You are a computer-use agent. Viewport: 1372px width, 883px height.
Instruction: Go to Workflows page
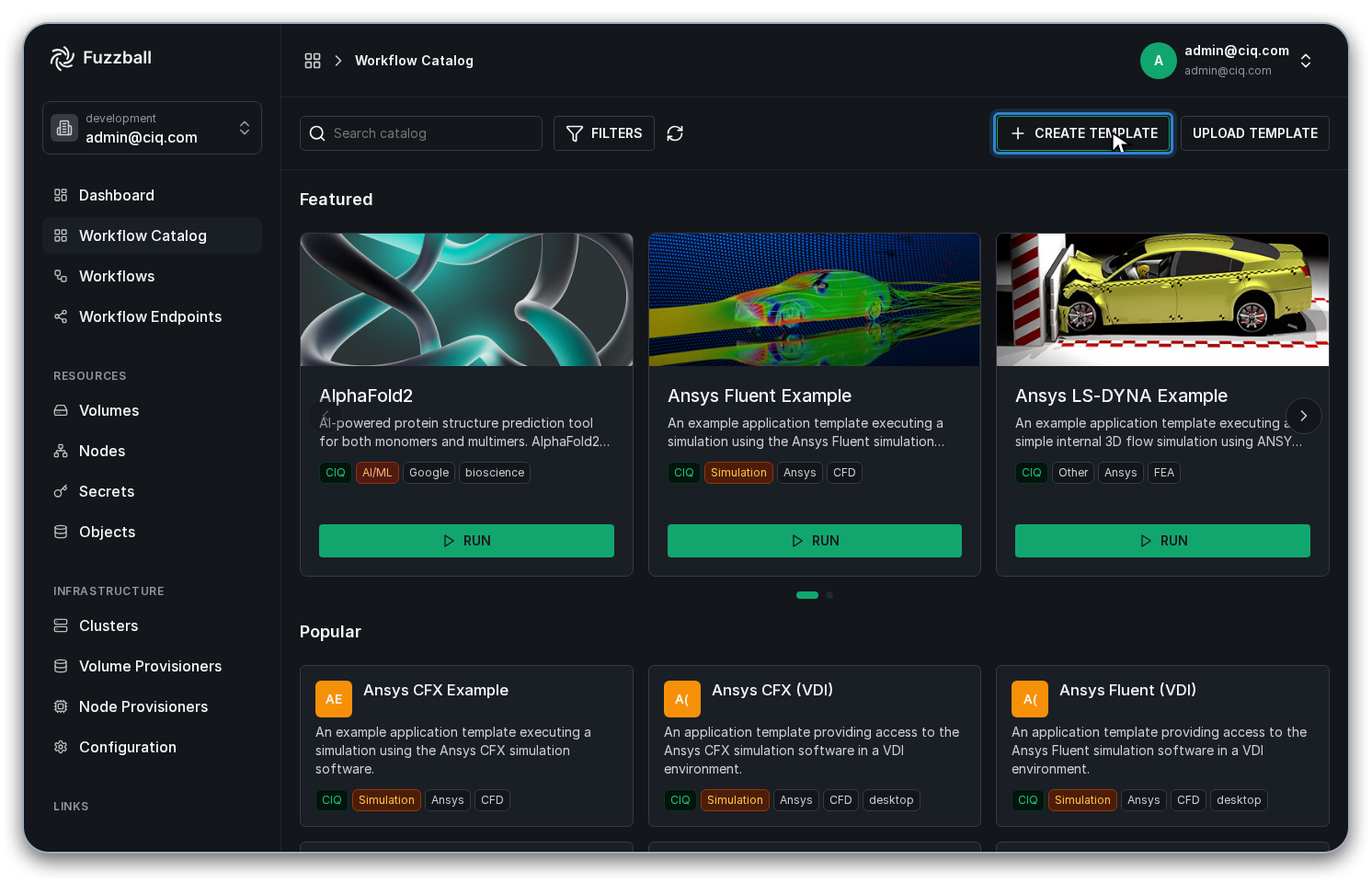[x=152, y=276]
